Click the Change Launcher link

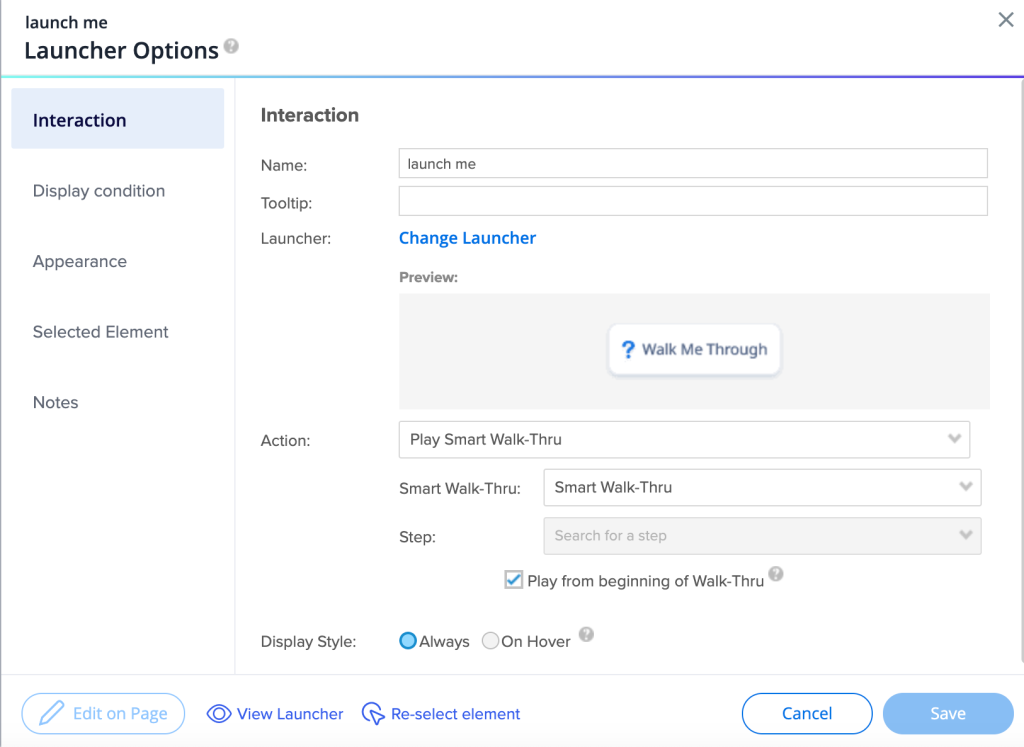pyautogui.click(x=467, y=238)
